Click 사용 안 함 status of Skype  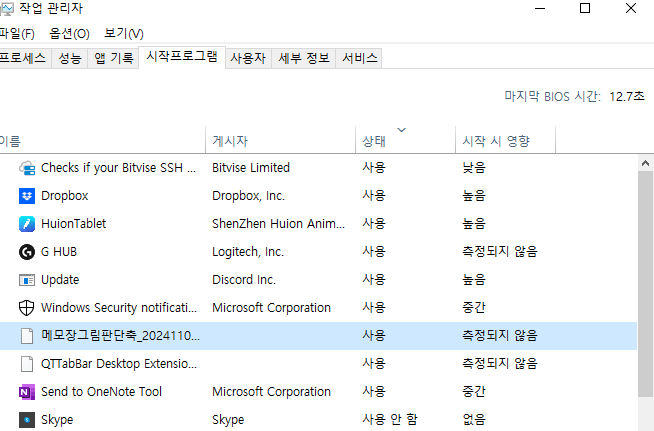(x=390, y=419)
